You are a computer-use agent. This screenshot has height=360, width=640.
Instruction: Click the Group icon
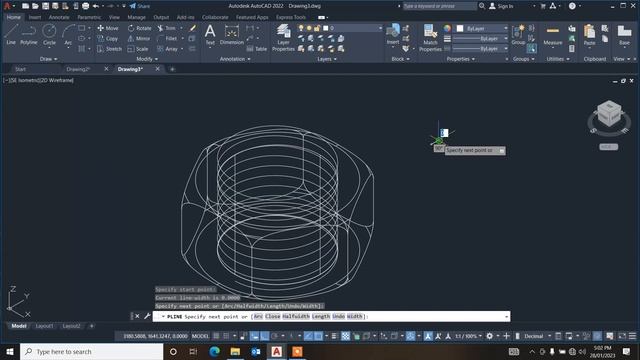point(518,35)
